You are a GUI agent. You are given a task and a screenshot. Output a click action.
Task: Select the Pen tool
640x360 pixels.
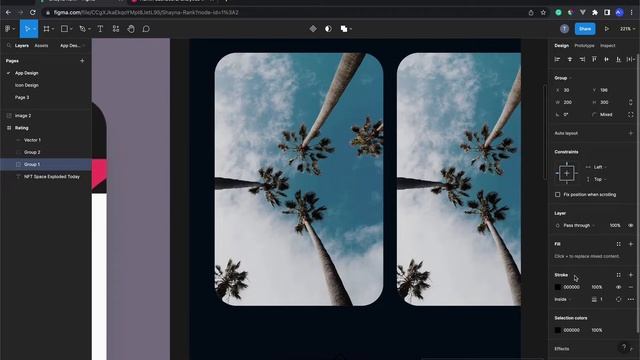(x=82, y=29)
